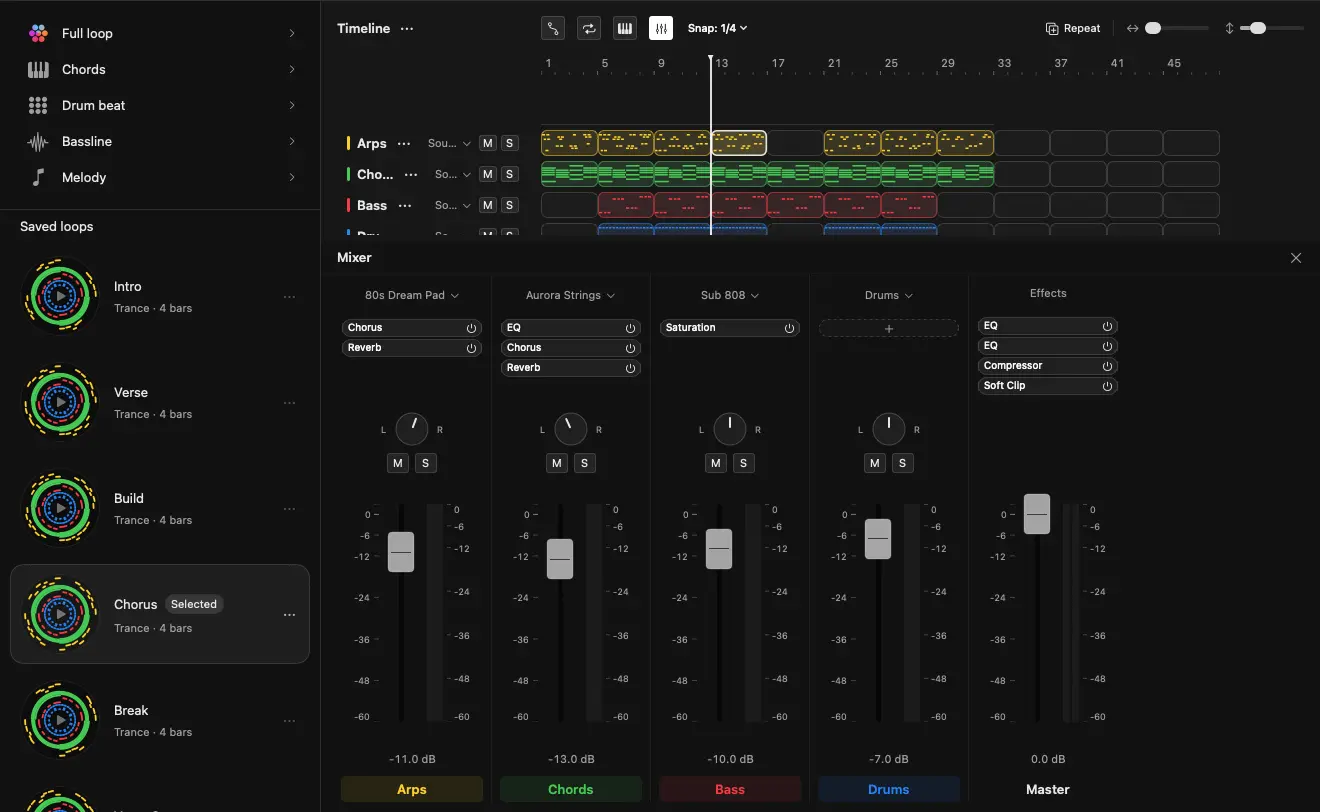1320x812 pixels.
Task: Open Arps track options ellipsis
Action: pyautogui.click(x=404, y=144)
